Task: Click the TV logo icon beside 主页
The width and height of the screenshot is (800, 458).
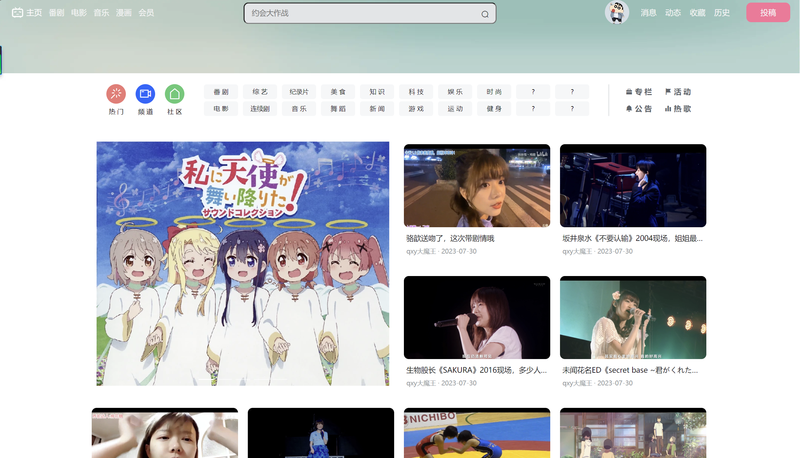Action: (x=17, y=13)
